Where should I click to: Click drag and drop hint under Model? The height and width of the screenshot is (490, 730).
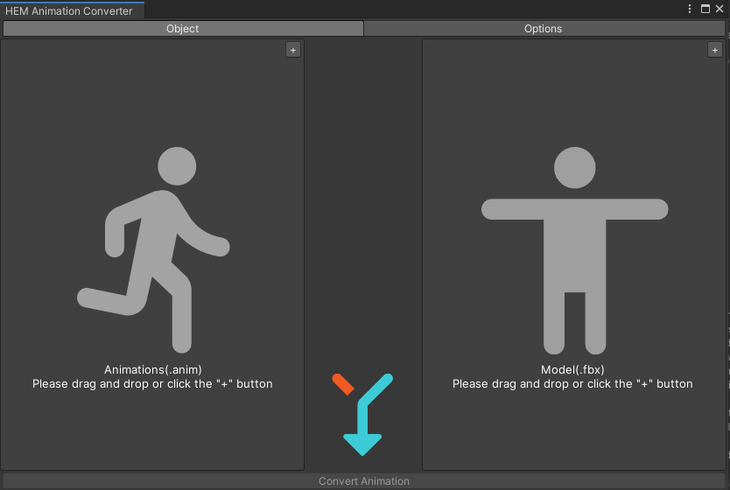(572, 384)
